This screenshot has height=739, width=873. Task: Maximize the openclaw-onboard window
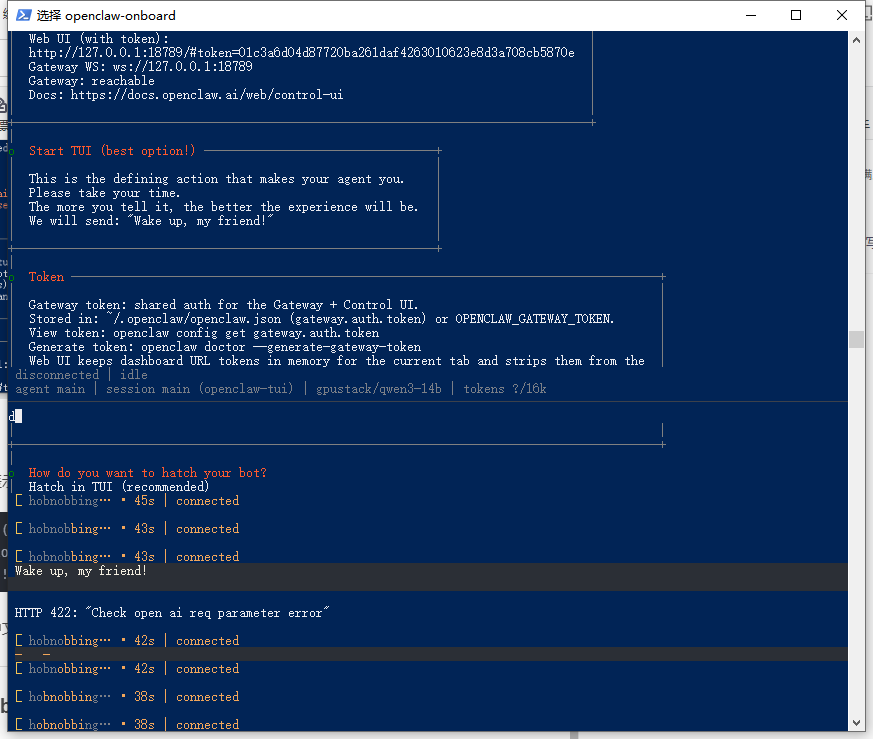click(796, 15)
